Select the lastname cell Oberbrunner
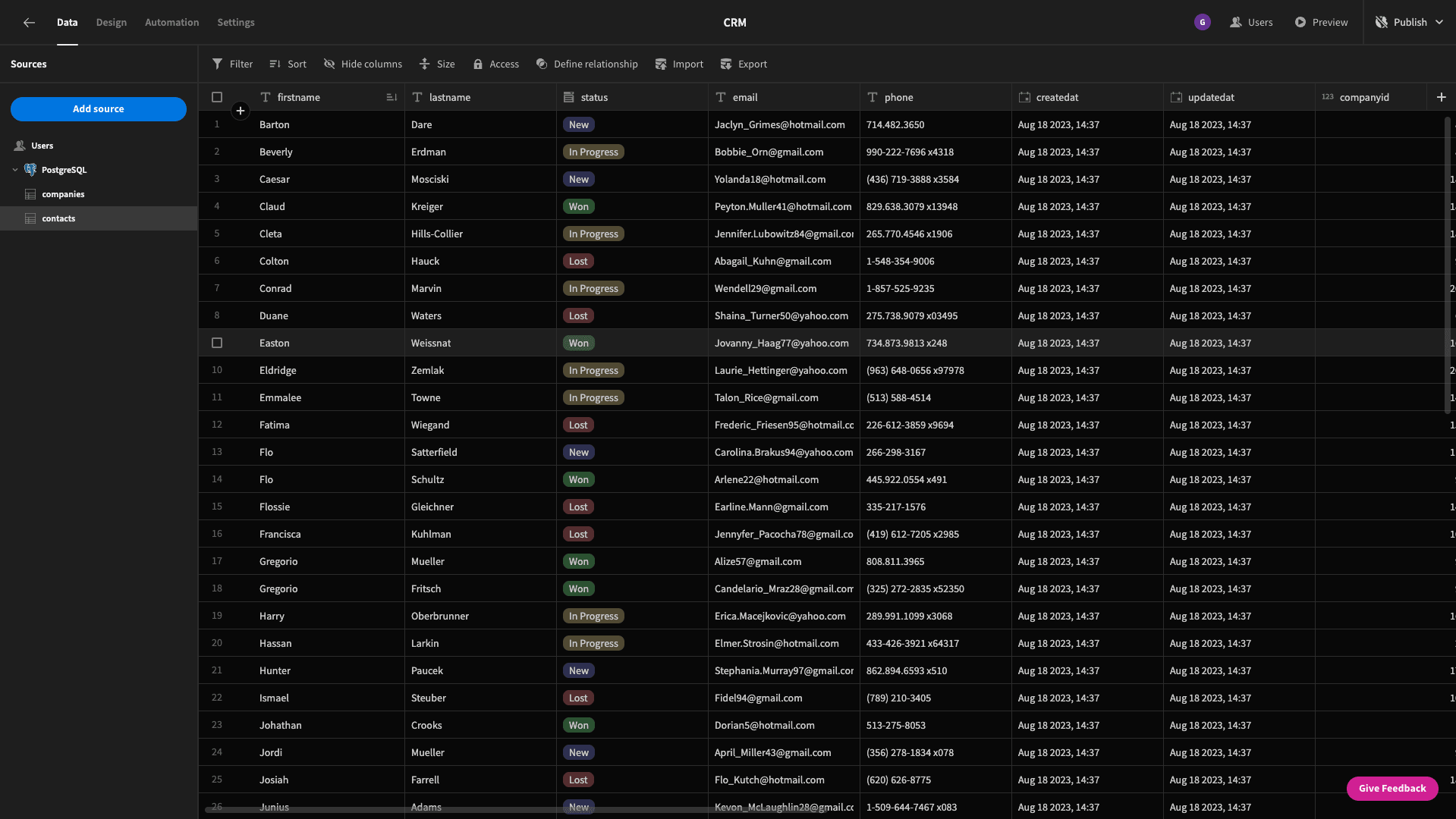The image size is (1456, 819). tap(480, 617)
